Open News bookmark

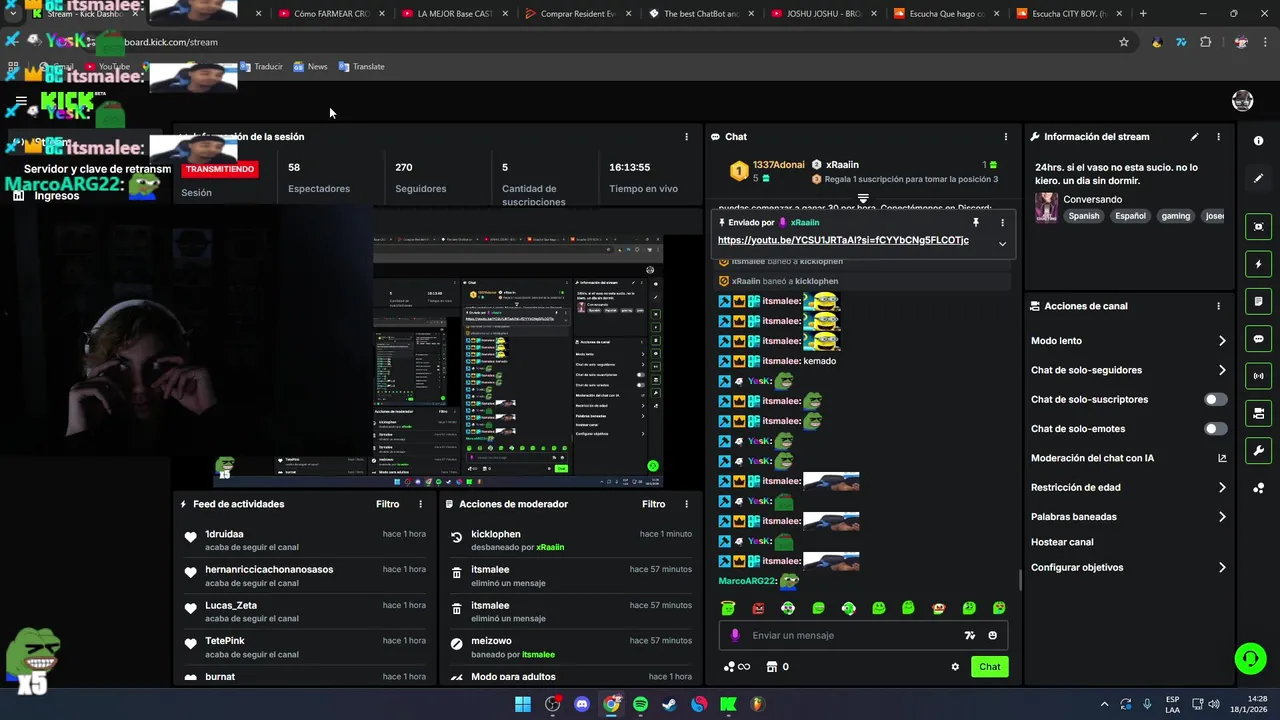tap(310, 66)
